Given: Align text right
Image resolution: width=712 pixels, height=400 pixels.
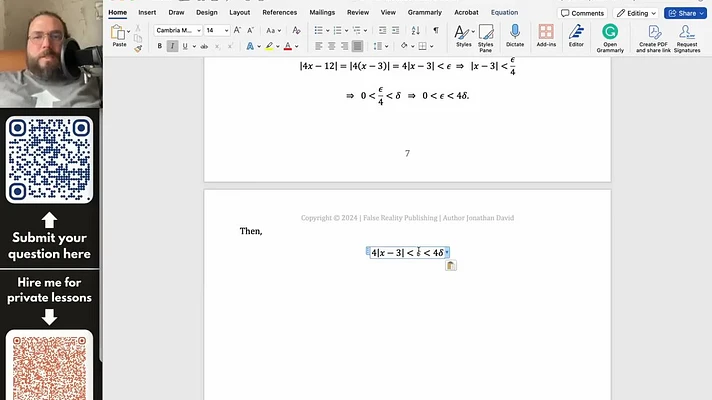Looking at the screenshot, I should click(x=345, y=46).
